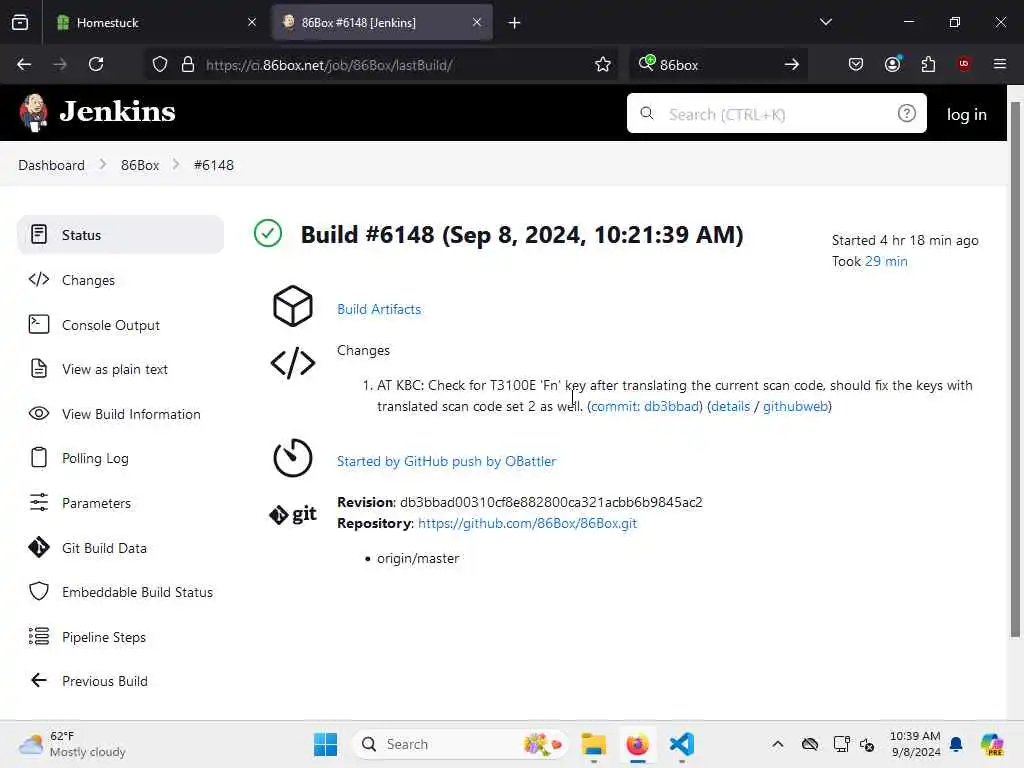Click the Embeddable Build Status shield icon
This screenshot has height=768, width=1024.
[x=39, y=592]
